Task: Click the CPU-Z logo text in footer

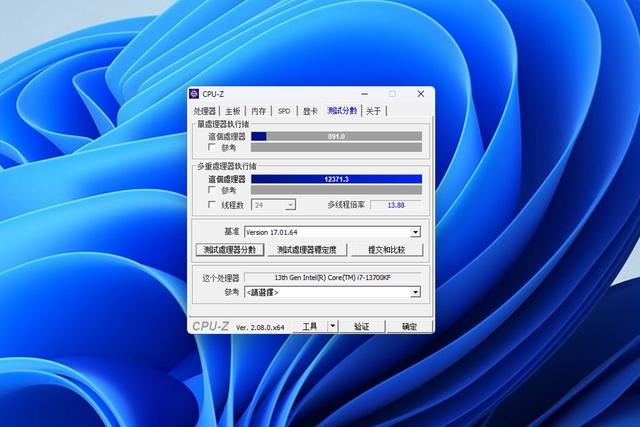Action: point(211,326)
